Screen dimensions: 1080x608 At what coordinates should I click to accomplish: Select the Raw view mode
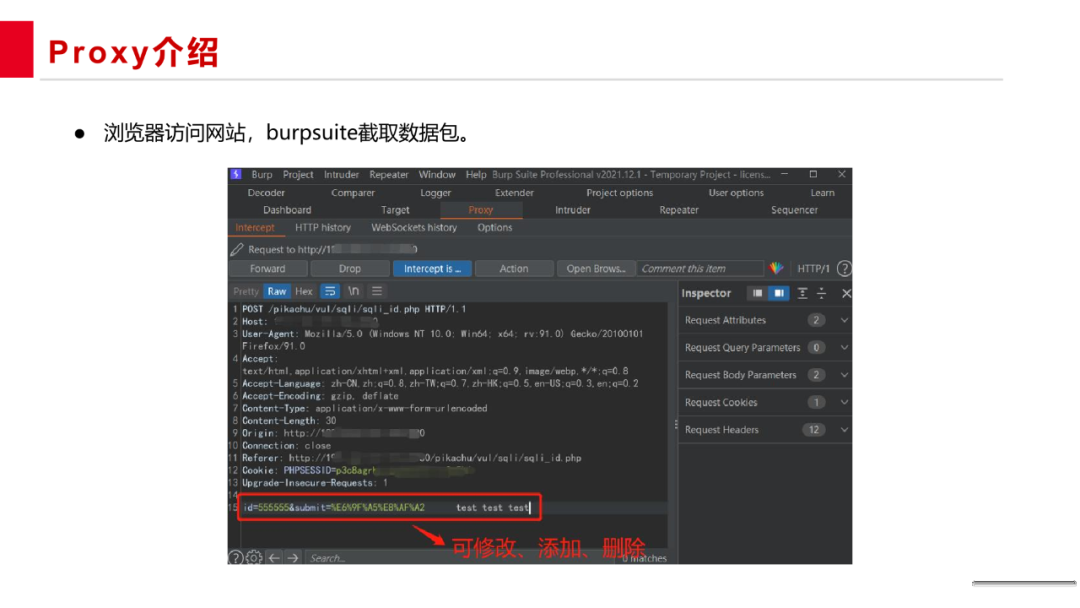click(x=277, y=292)
